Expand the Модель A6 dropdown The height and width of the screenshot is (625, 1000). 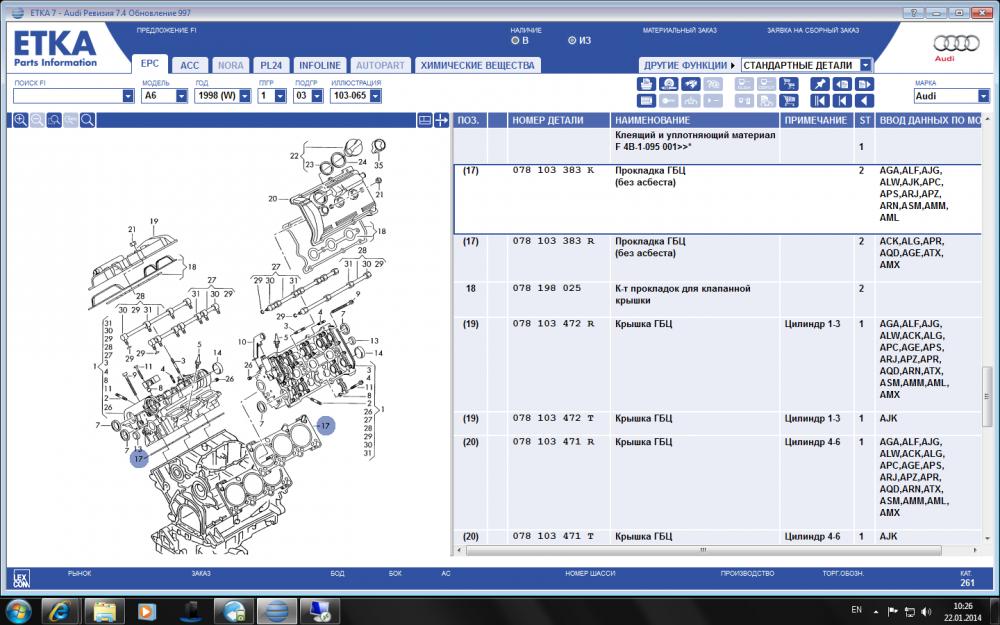[x=181, y=96]
